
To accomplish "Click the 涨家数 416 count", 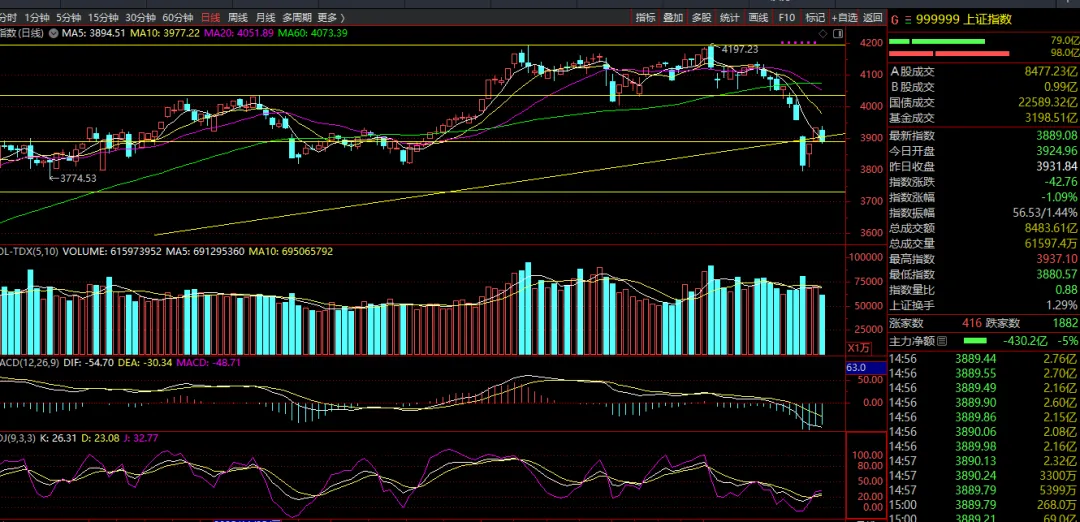I will 972,323.
